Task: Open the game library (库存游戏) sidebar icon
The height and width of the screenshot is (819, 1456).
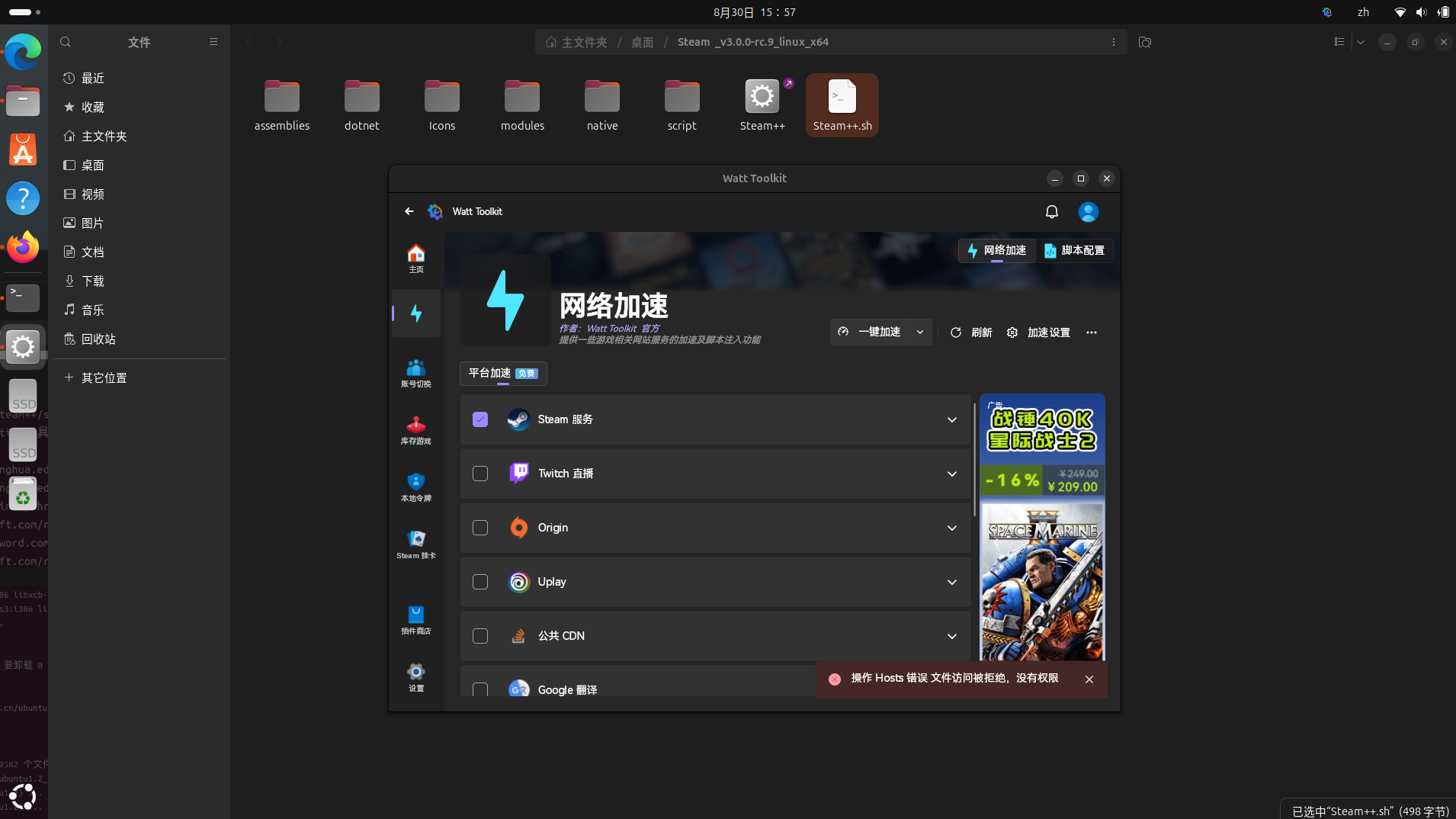Action: [415, 430]
